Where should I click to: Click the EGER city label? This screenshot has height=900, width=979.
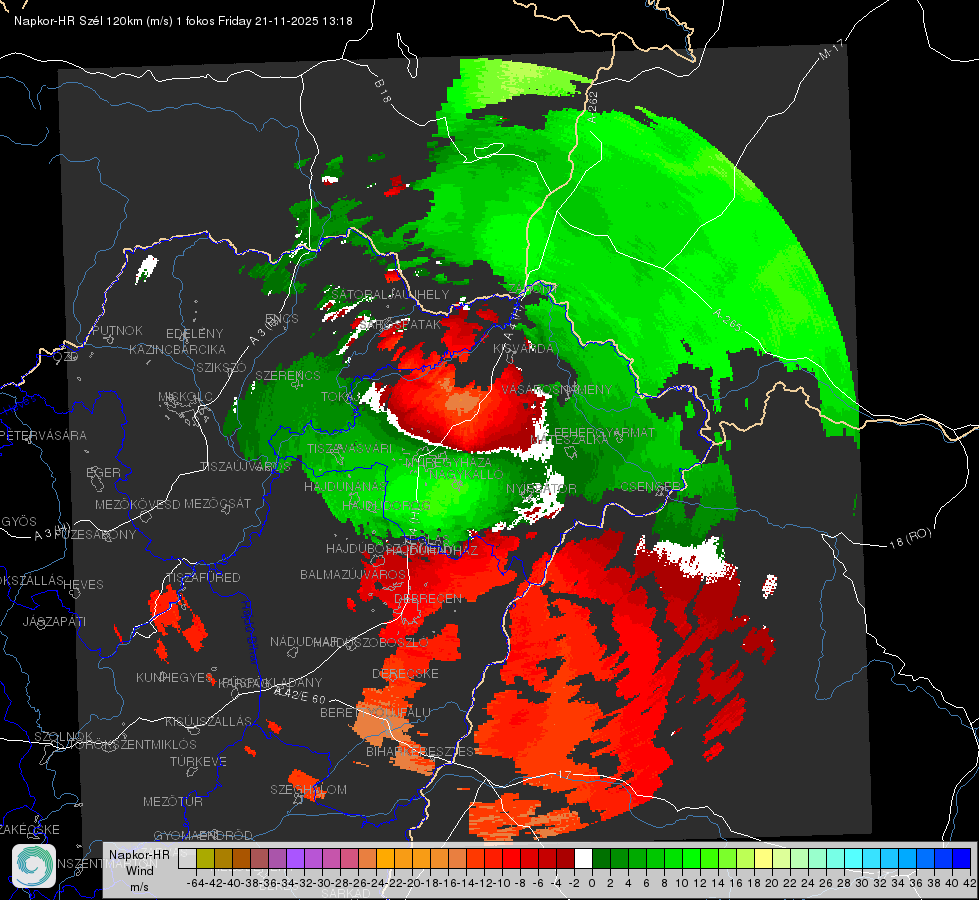[103, 473]
